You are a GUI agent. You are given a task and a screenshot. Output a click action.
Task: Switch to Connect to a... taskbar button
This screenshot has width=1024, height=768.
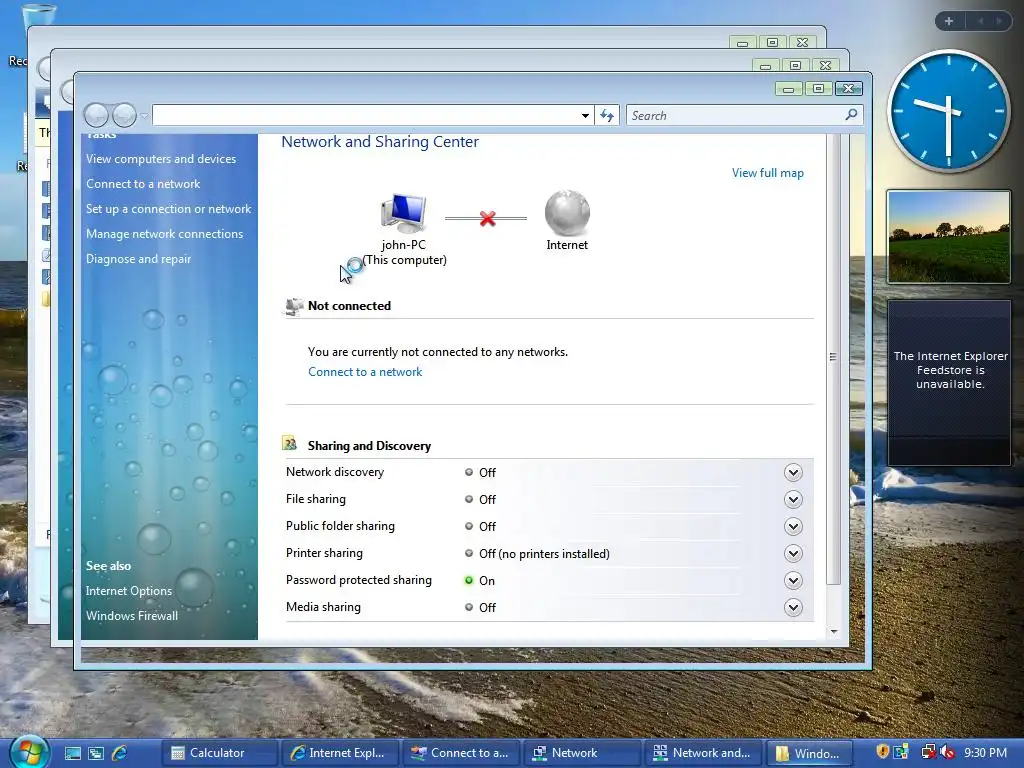[x=461, y=753]
